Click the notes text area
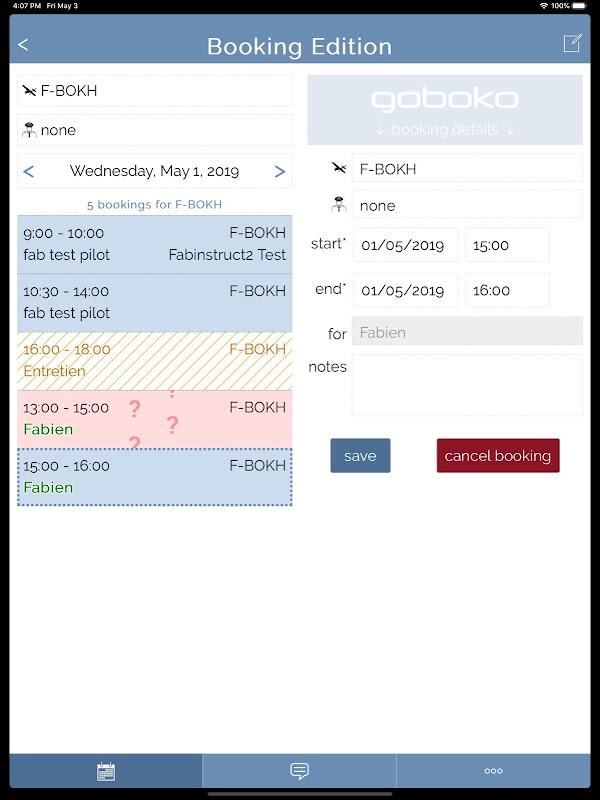The image size is (600, 800). coord(467,385)
